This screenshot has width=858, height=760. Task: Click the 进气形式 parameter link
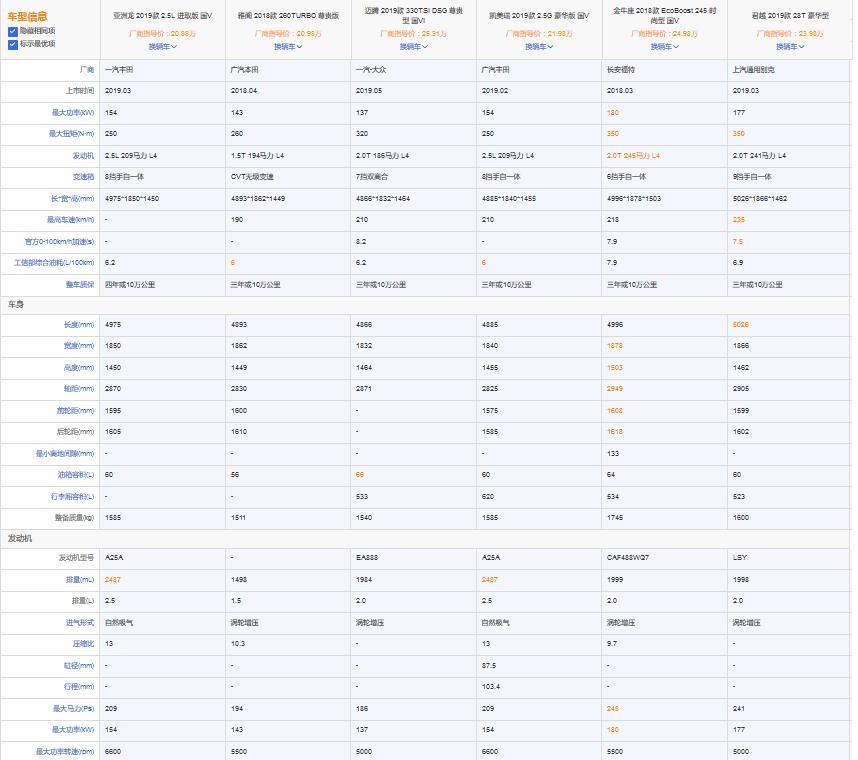pyautogui.click(x=80, y=623)
